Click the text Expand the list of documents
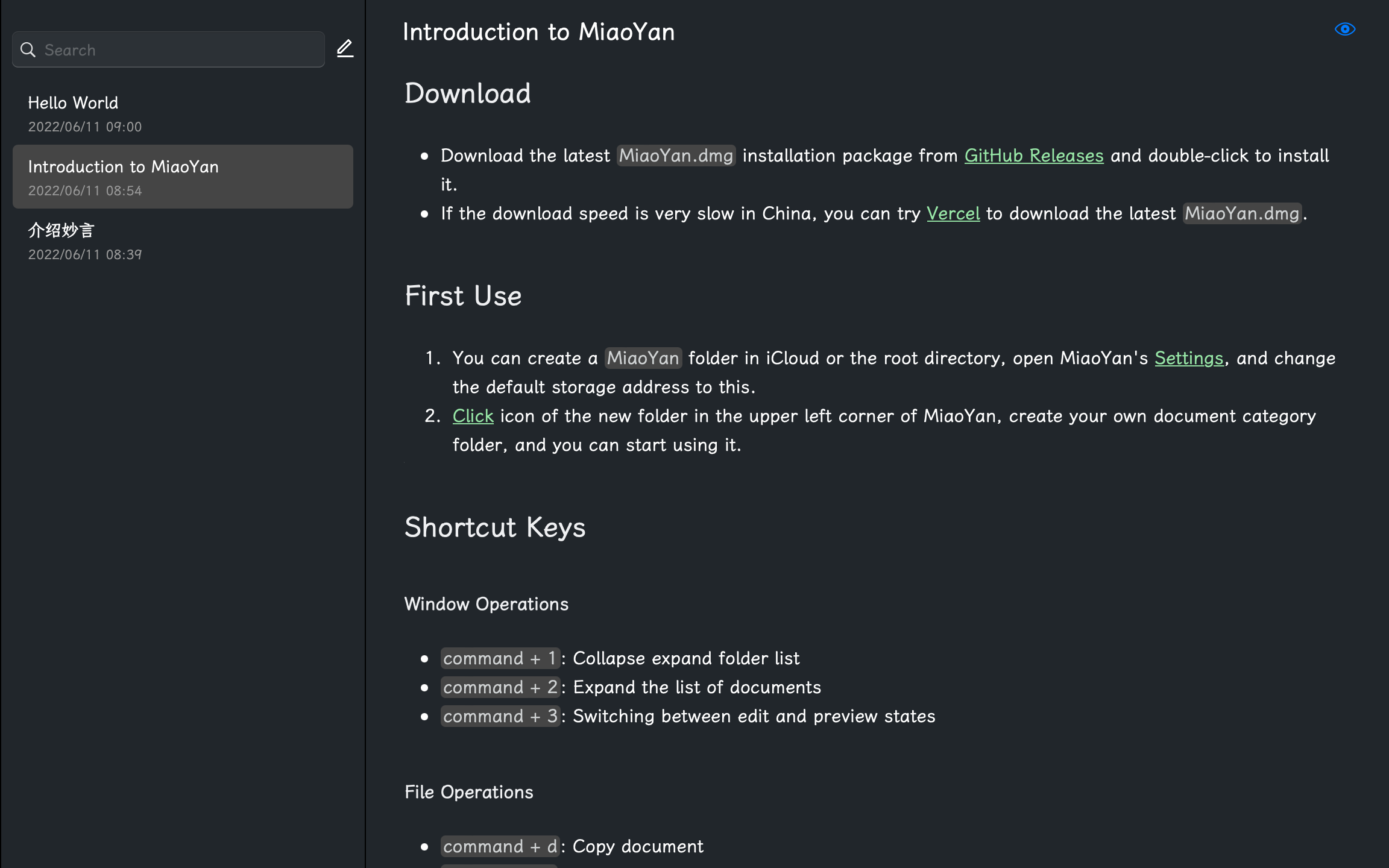Image resolution: width=1389 pixels, height=868 pixels. [697, 687]
